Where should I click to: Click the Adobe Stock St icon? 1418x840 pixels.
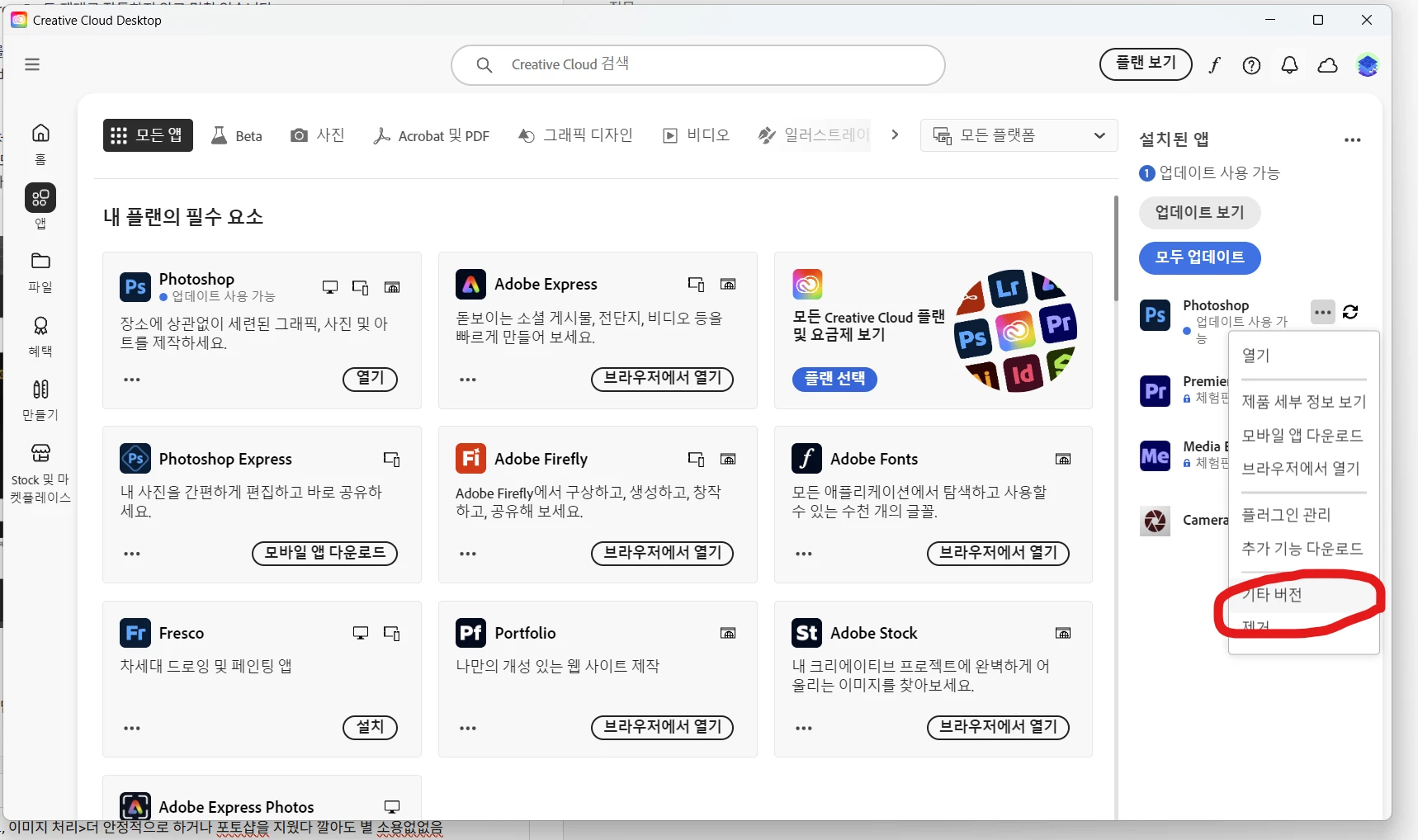pos(806,633)
